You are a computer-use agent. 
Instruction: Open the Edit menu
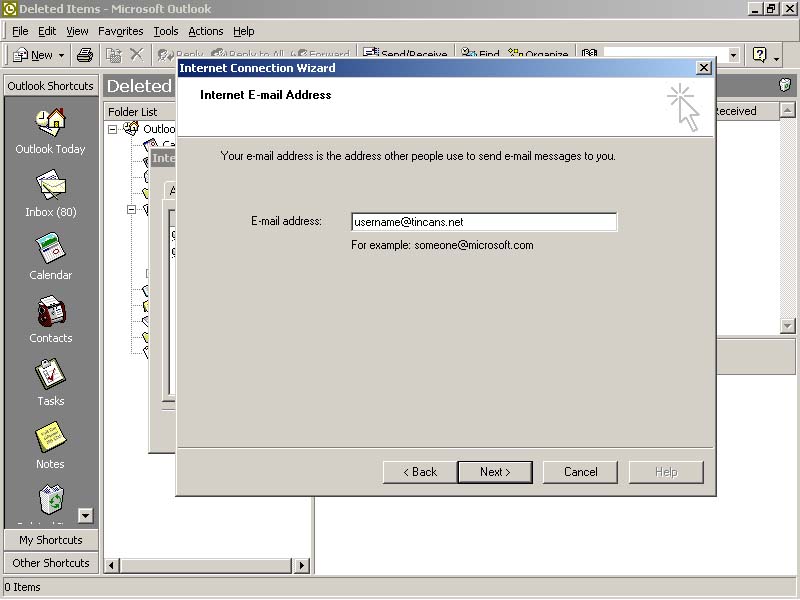click(47, 31)
